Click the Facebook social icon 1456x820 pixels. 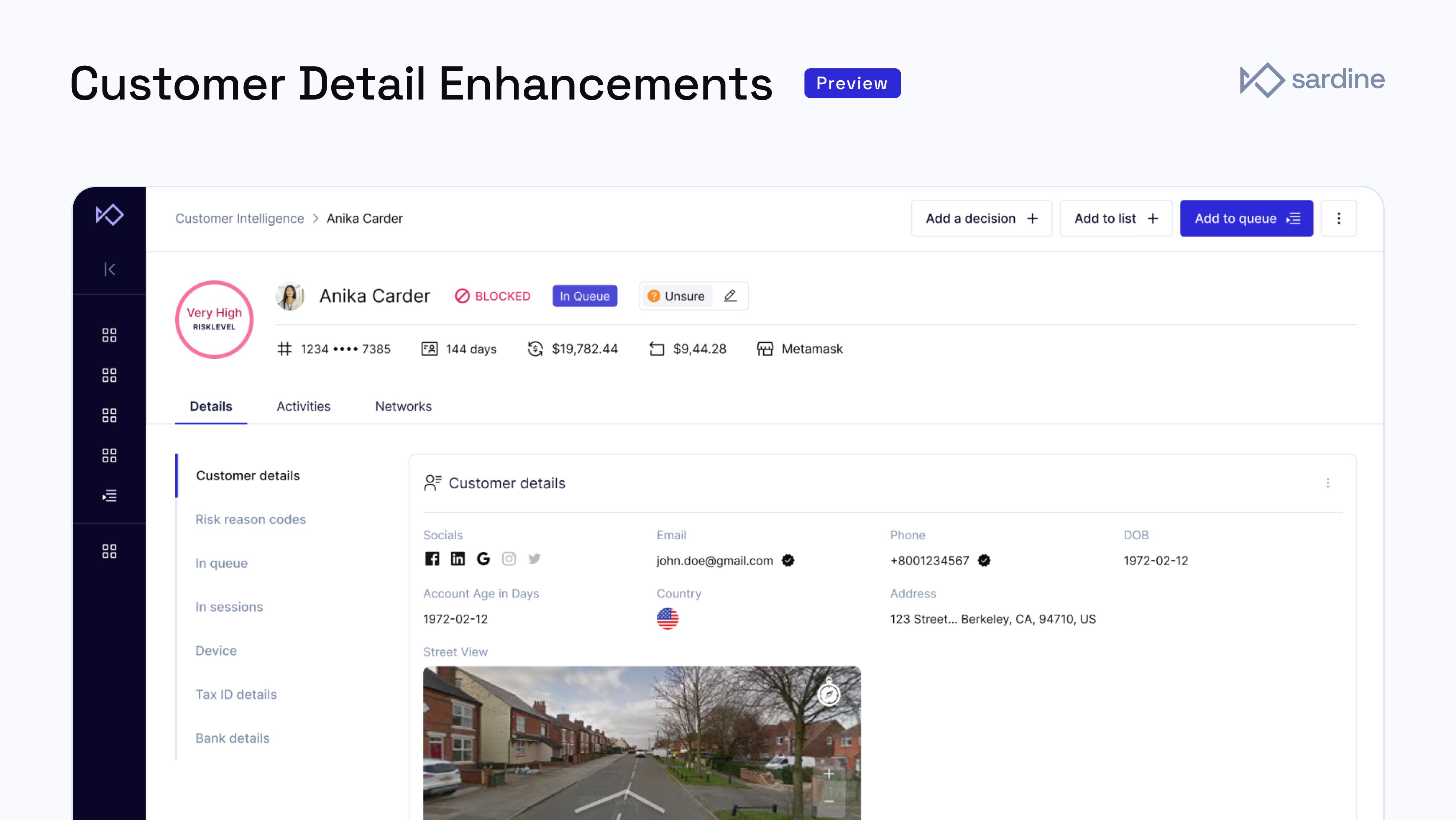(x=432, y=559)
